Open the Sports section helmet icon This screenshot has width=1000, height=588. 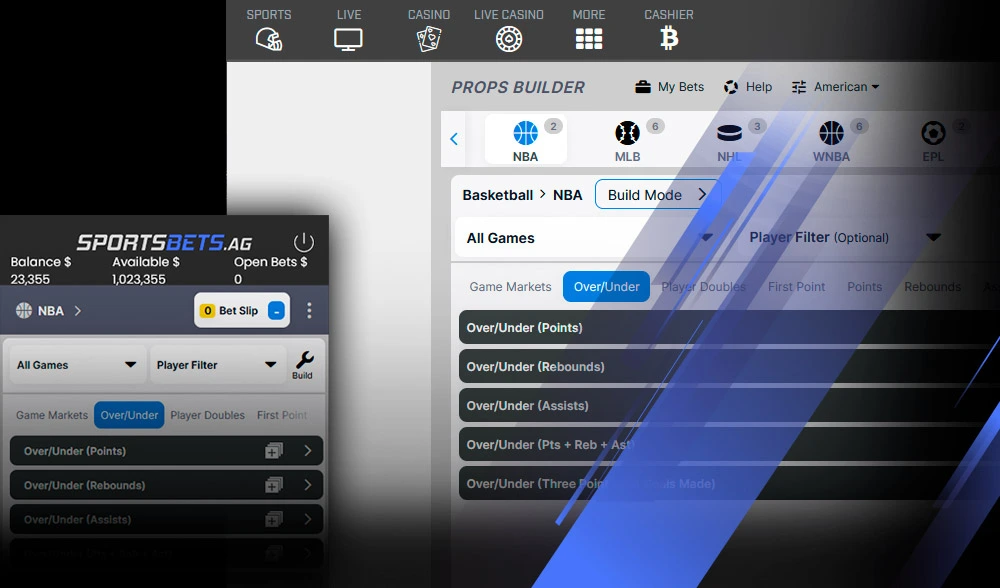[269, 40]
